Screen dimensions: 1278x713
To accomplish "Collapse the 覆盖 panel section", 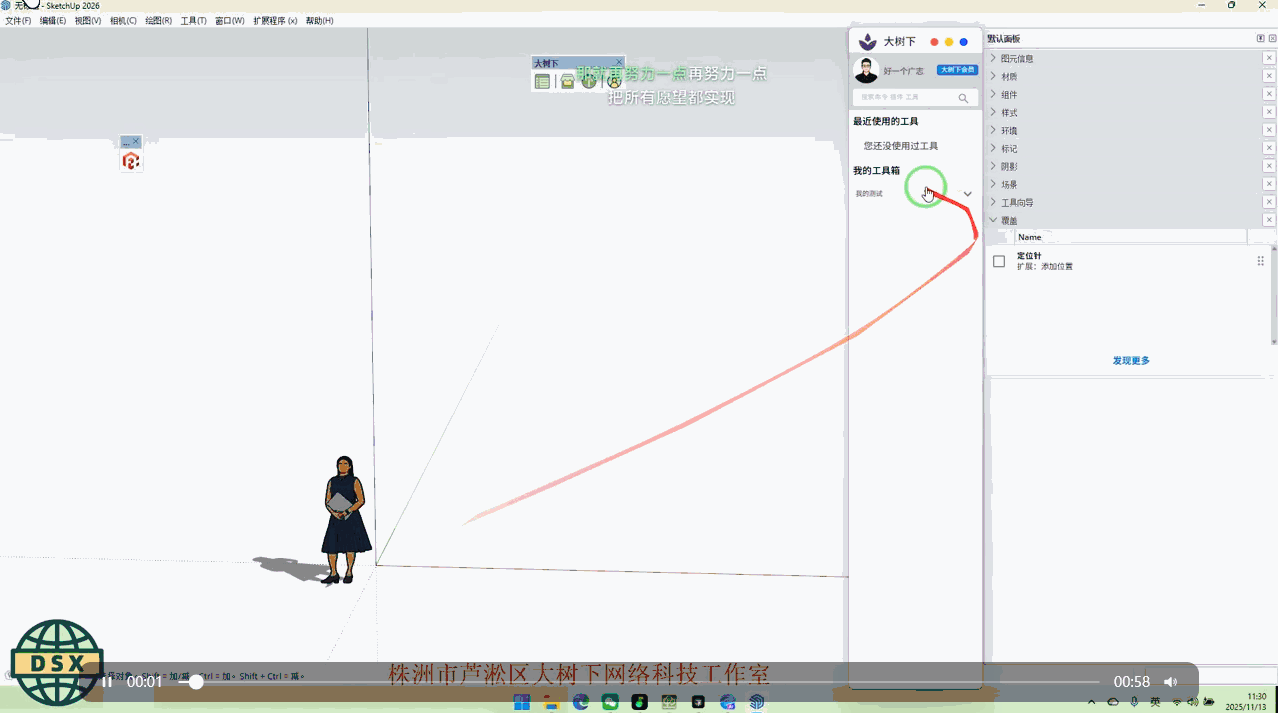I will tap(993, 220).
